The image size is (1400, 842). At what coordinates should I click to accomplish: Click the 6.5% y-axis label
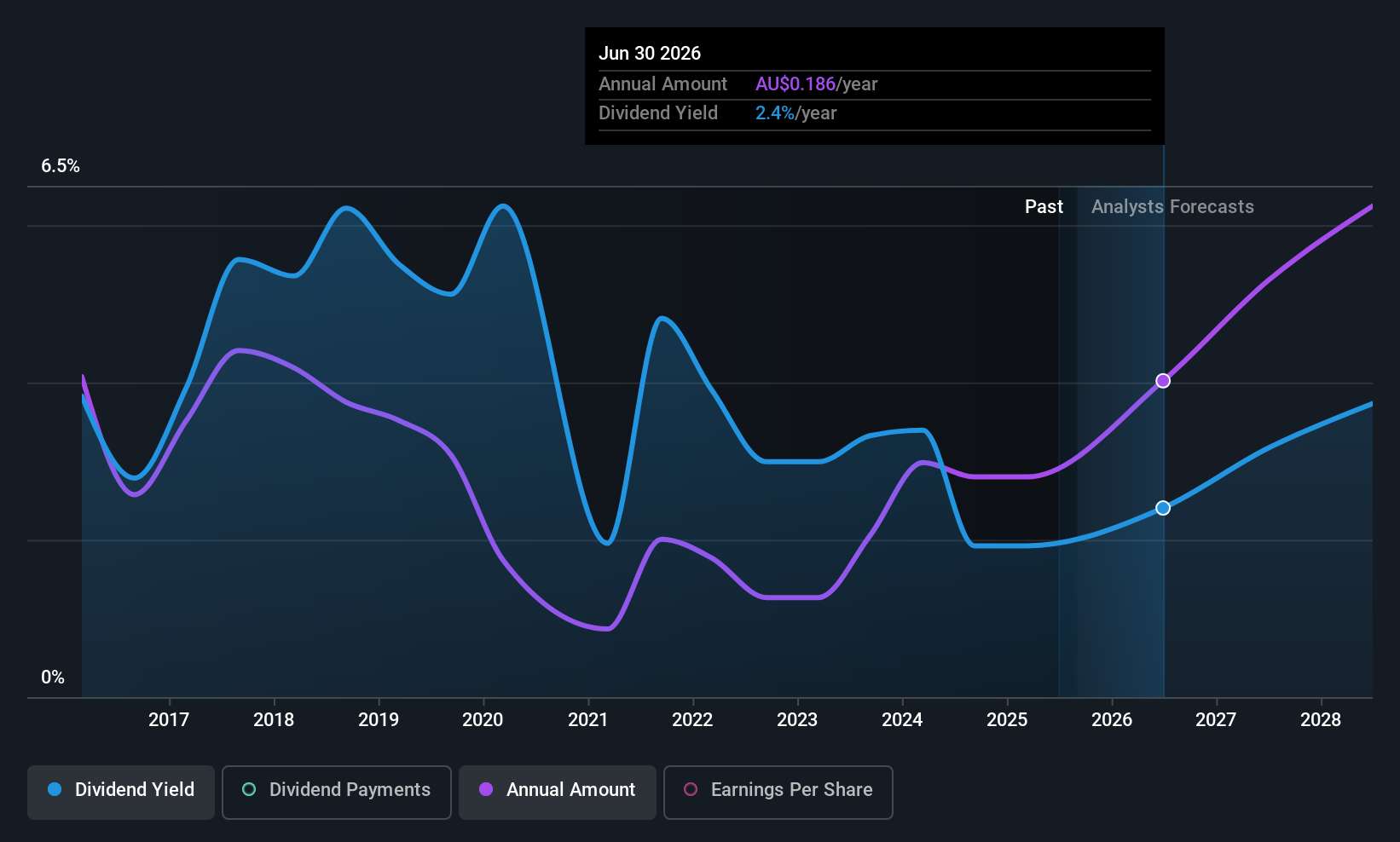coord(61,166)
